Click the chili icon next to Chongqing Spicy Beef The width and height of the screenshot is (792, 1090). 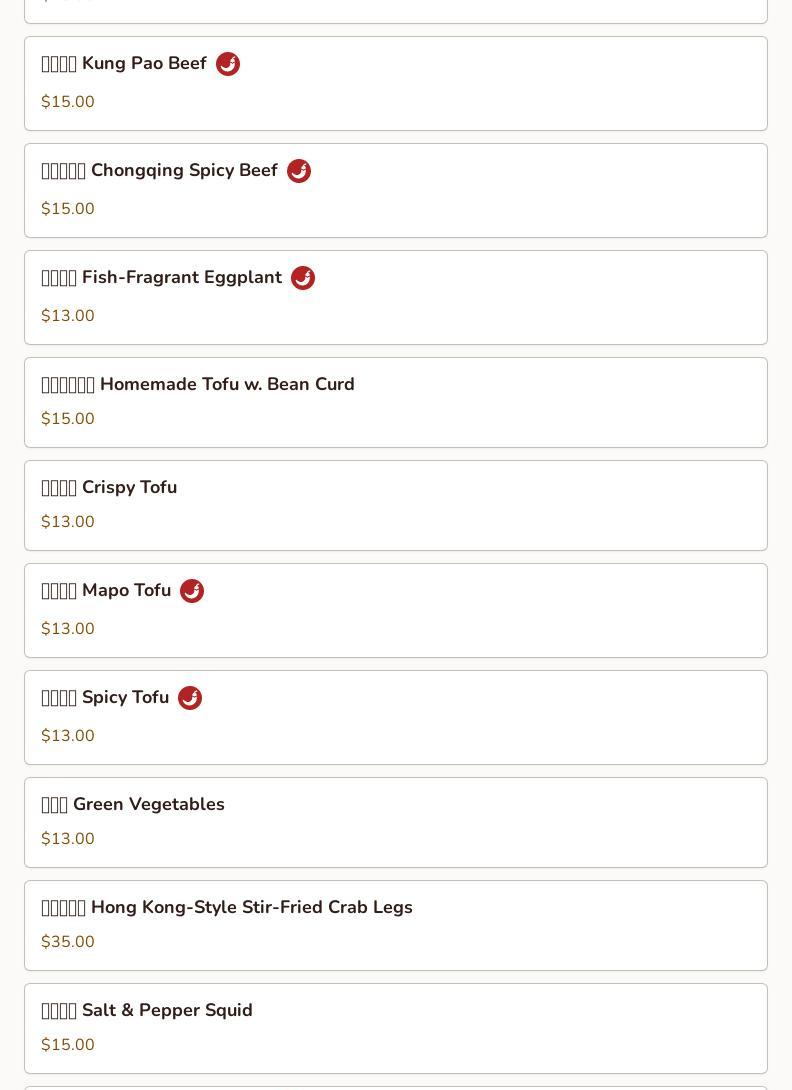pos(299,171)
